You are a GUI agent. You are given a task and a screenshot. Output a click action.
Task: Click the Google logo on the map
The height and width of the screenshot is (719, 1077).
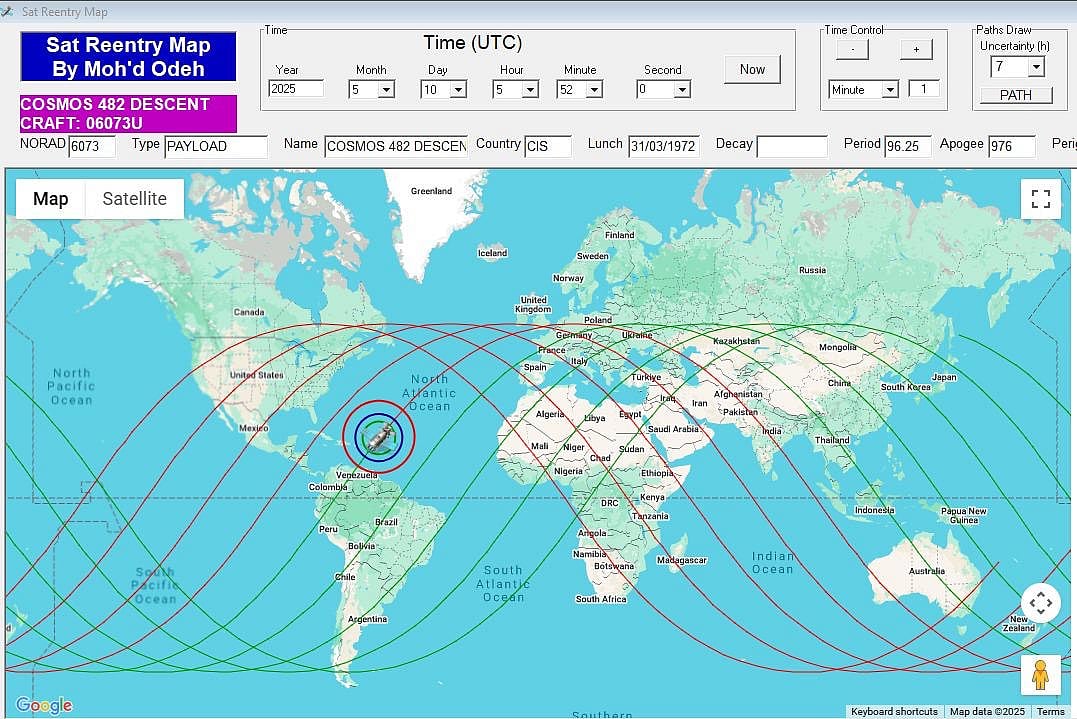(x=44, y=705)
